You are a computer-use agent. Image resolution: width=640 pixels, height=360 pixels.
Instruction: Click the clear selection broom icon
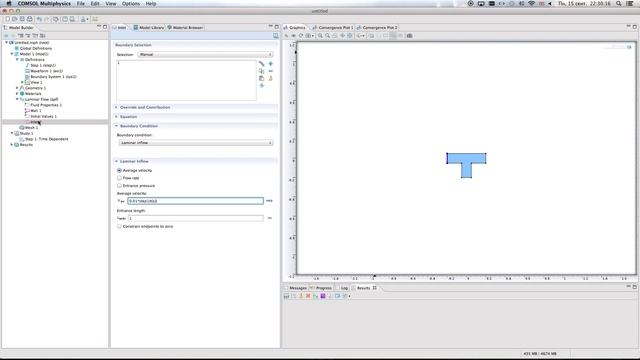[x=271, y=78]
